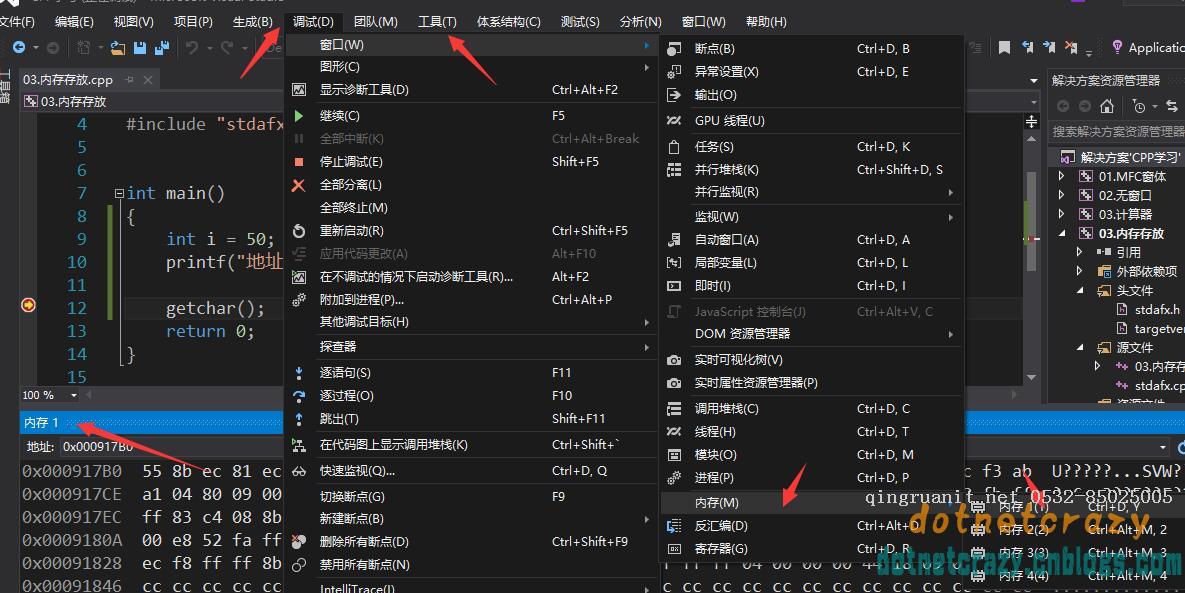
Task: Click the 输出(O) window icon
Action: (674, 95)
